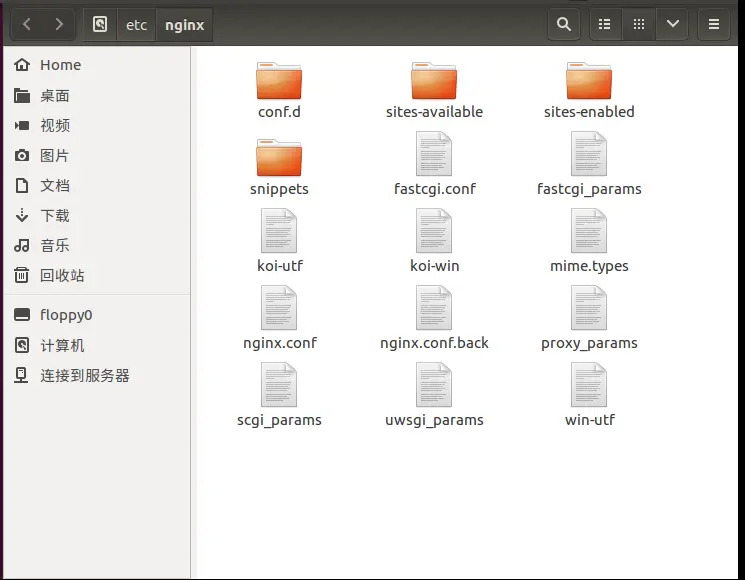Go forward with the right arrow button

59,24
